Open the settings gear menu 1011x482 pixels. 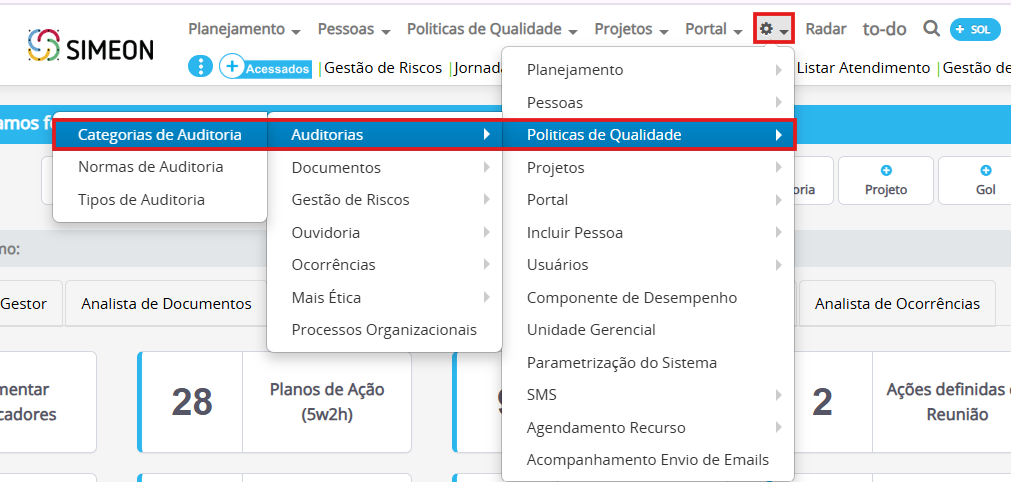[x=774, y=29]
